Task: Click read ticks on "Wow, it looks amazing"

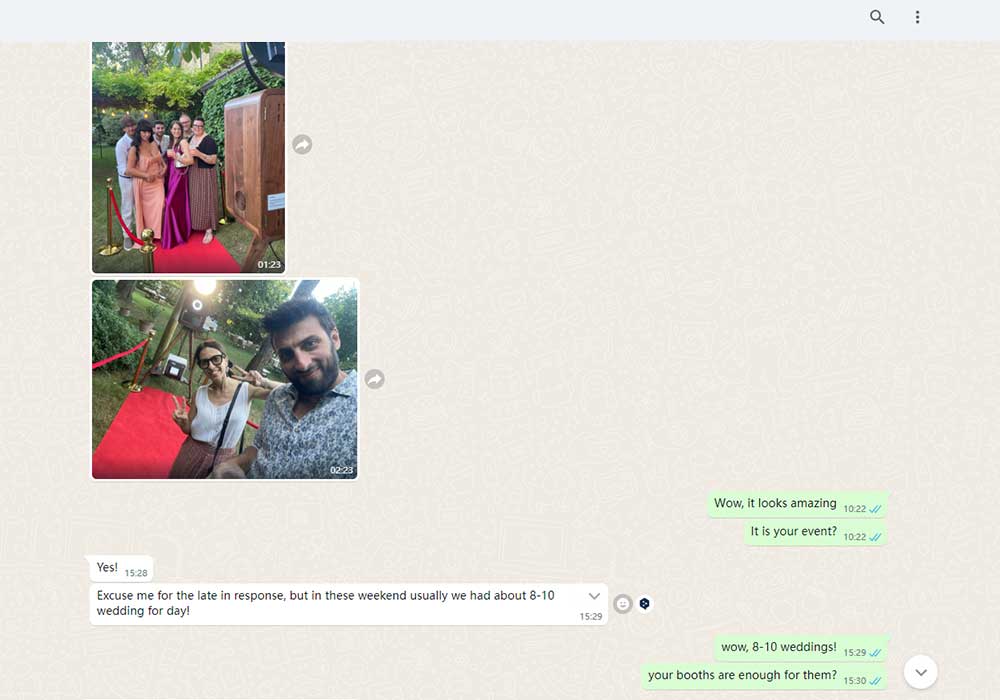Action: pyautogui.click(x=875, y=509)
